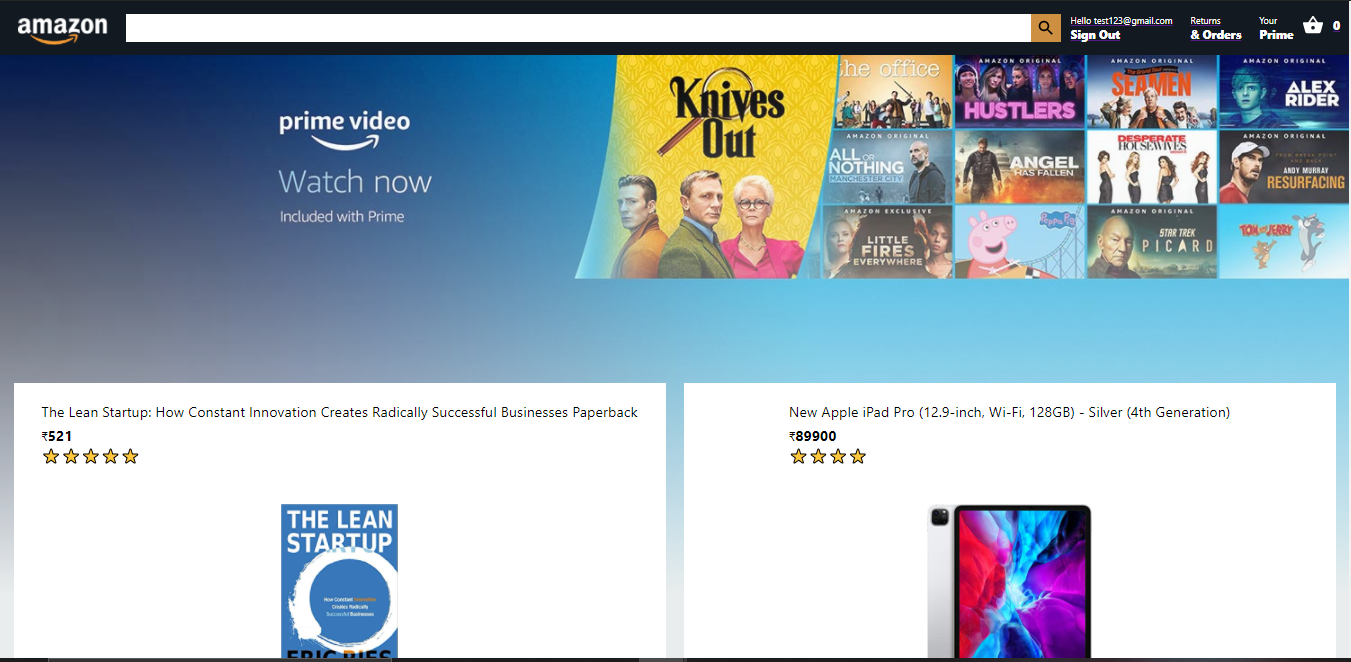Open the Seamen thumbnail

[x=1152, y=92]
